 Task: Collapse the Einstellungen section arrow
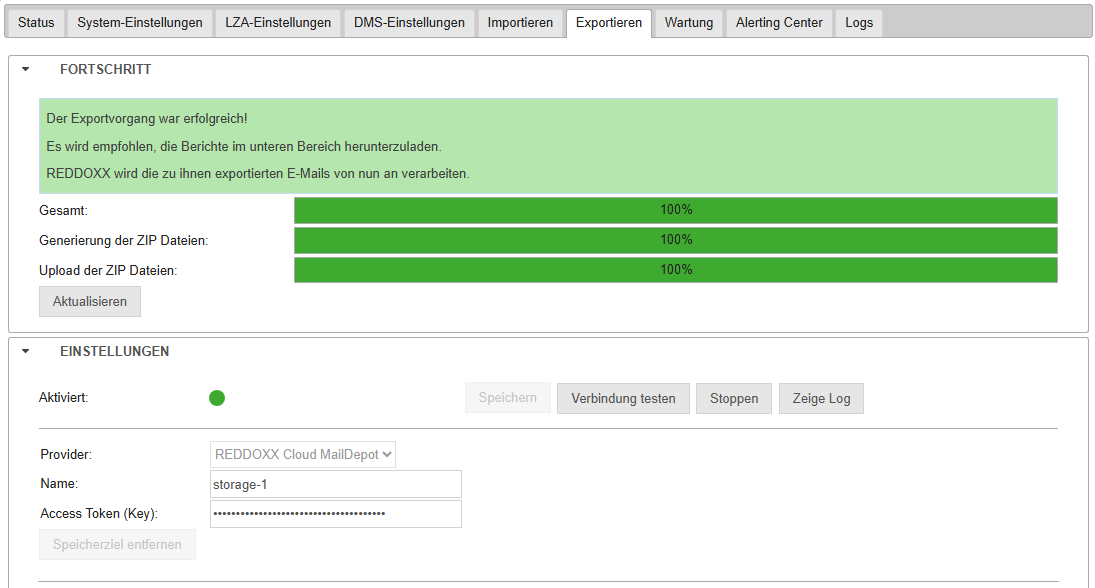tap(26, 352)
